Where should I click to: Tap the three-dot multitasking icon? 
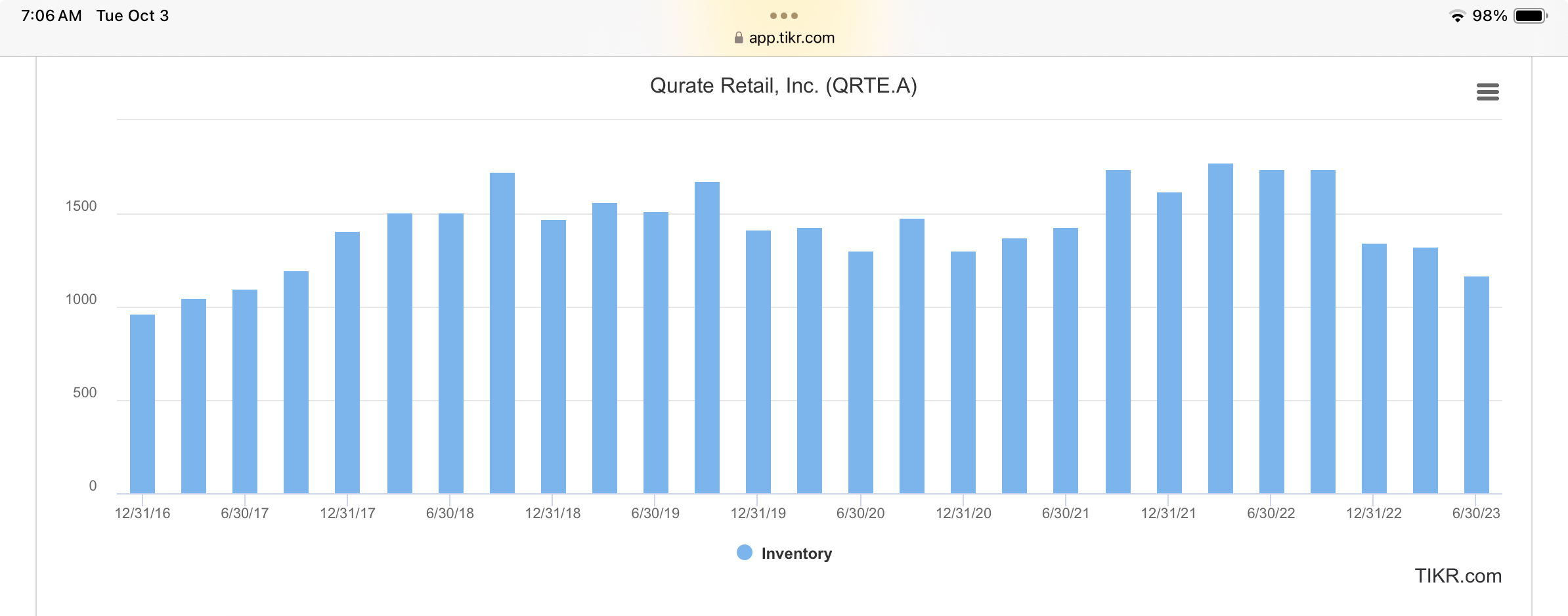coord(784,15)
